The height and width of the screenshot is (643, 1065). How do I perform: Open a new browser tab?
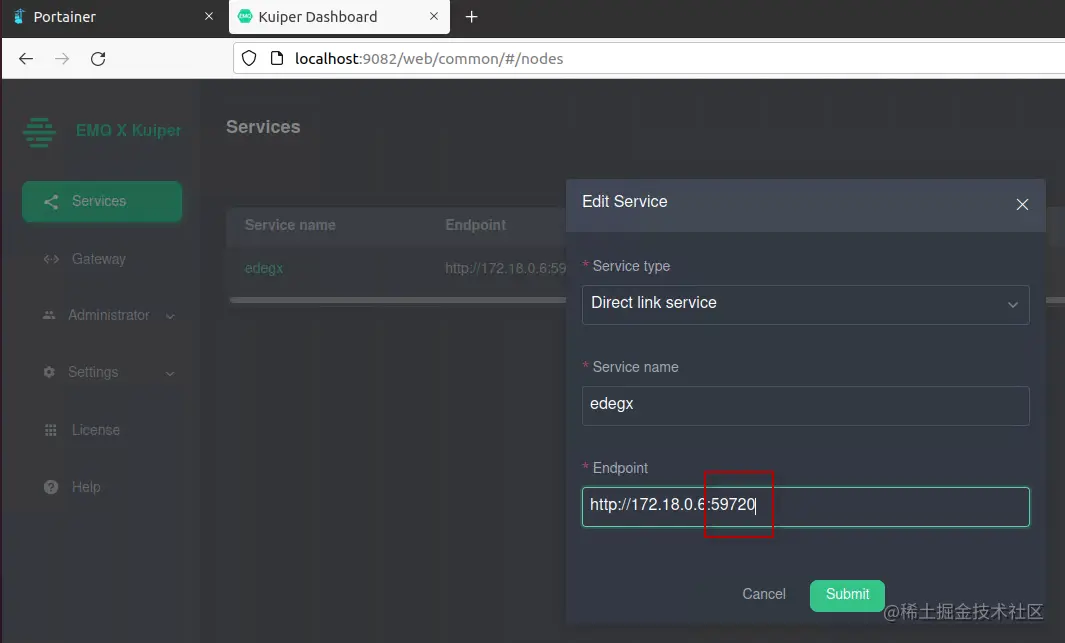tap(471, 17)
